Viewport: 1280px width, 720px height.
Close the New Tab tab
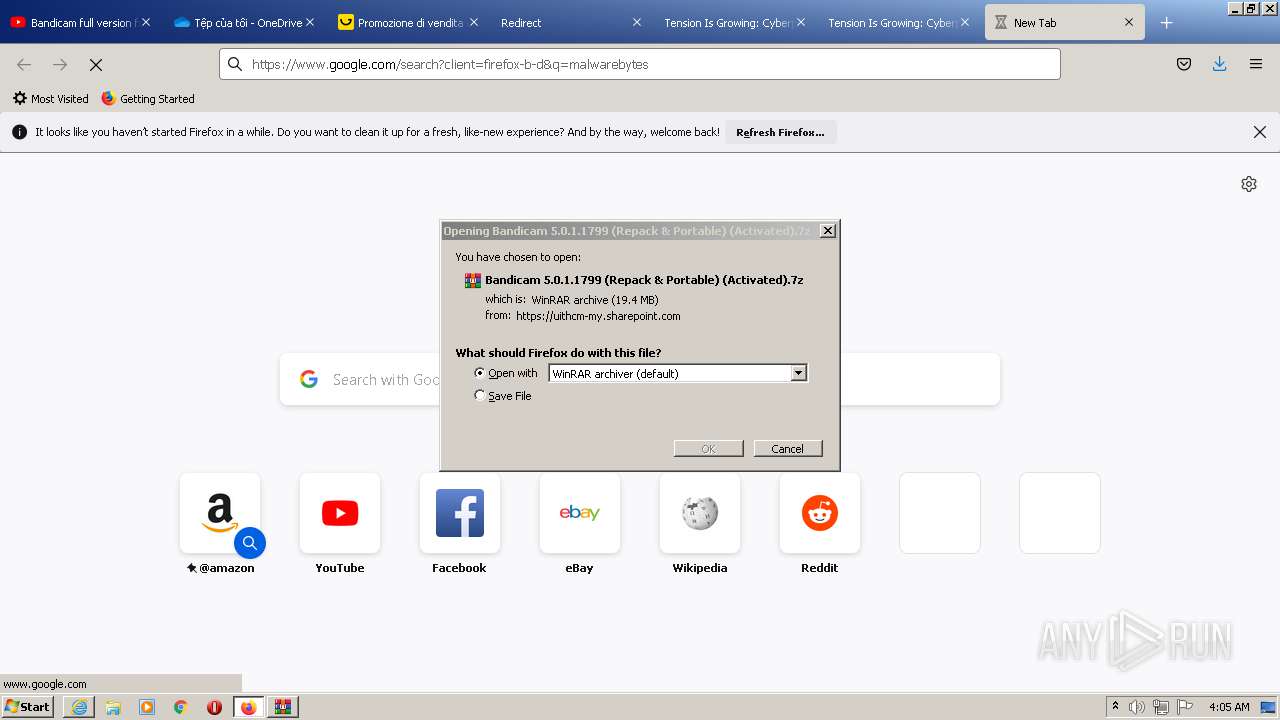point(1129,22)
